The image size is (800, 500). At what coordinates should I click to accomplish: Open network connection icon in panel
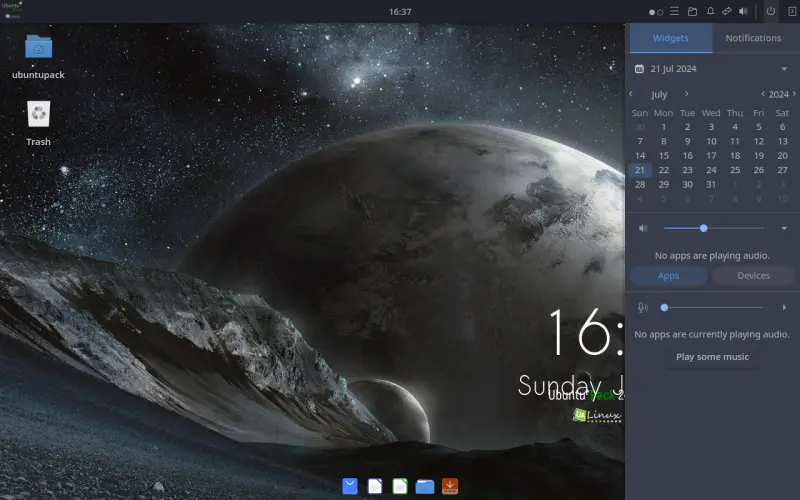[727, 11]
